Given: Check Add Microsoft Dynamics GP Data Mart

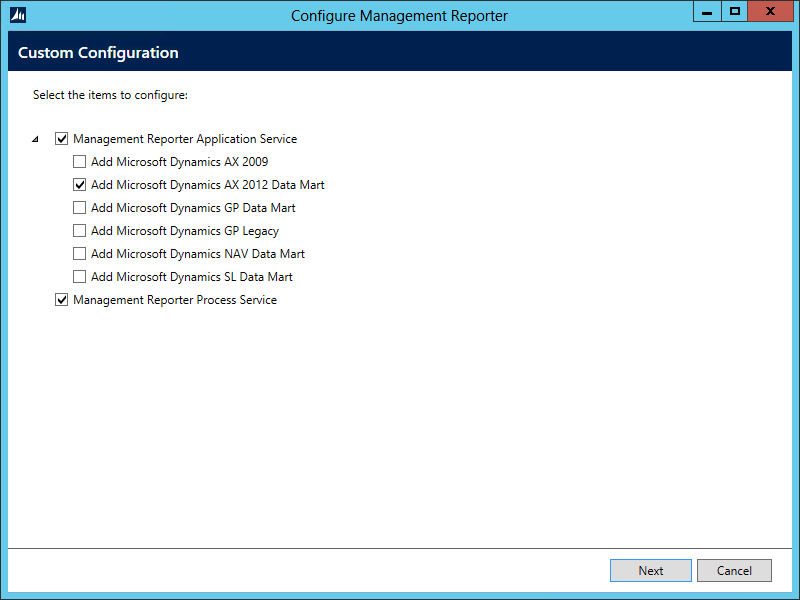Looking at the screenshot, I should point(79,207).
